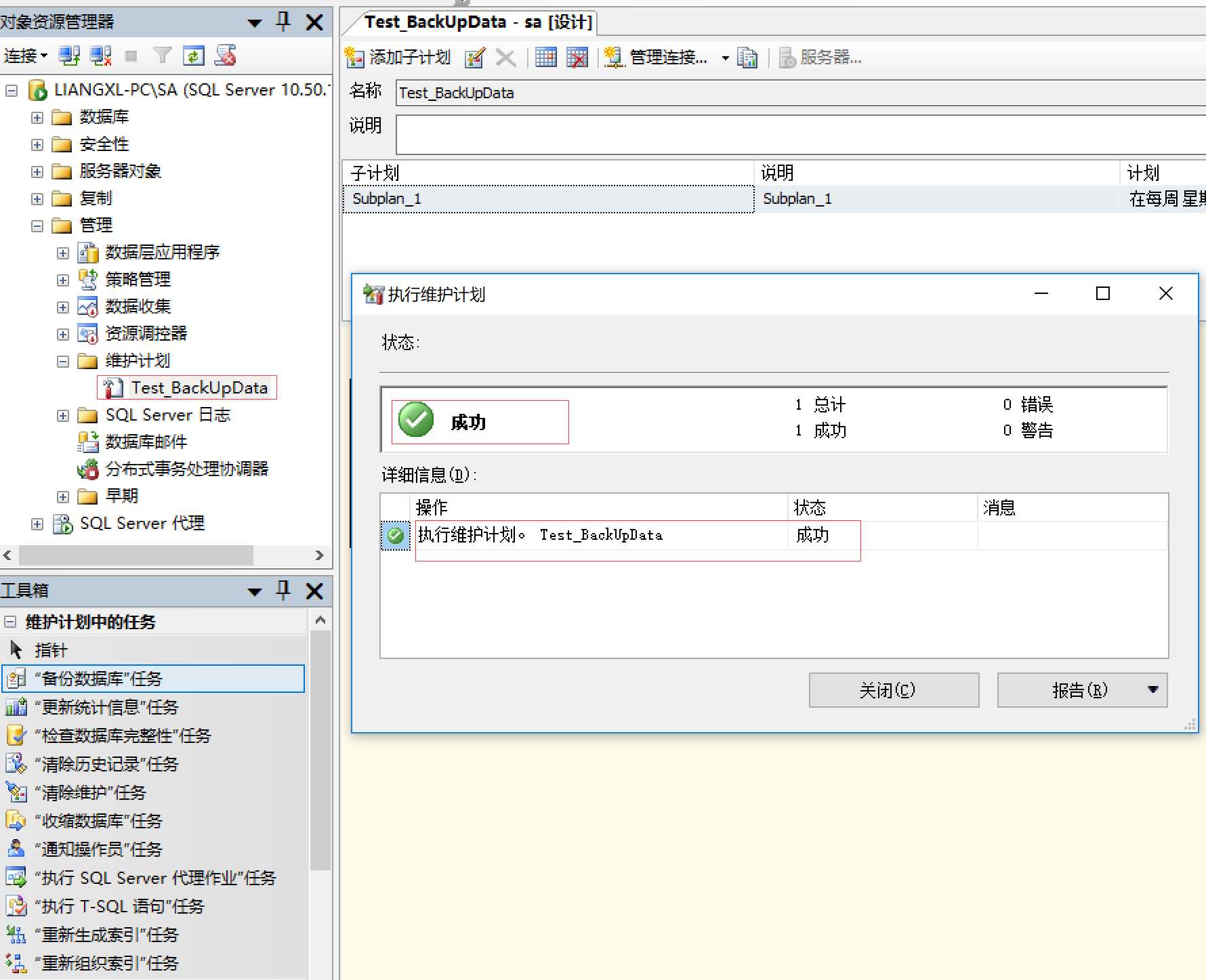Click the filter funnel icon
Viewport: 1206px width, 980px height.
[x=163, y=56]
